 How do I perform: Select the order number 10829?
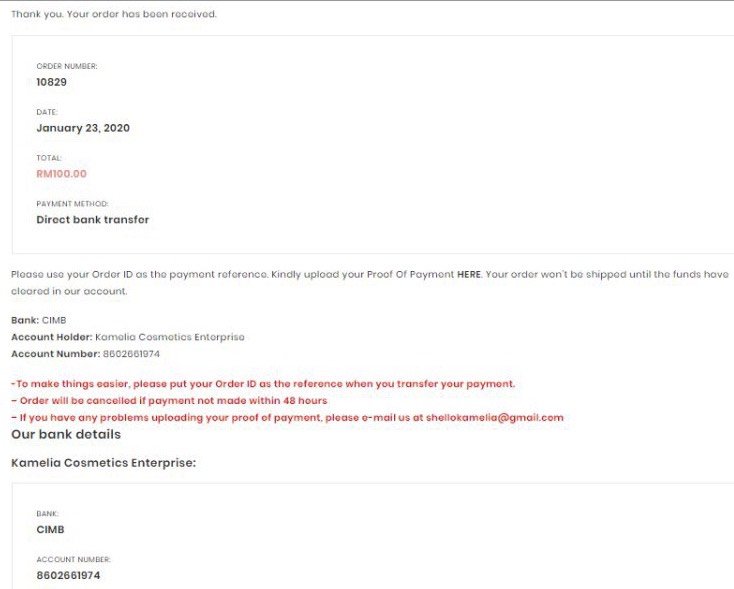click(51, 82)
